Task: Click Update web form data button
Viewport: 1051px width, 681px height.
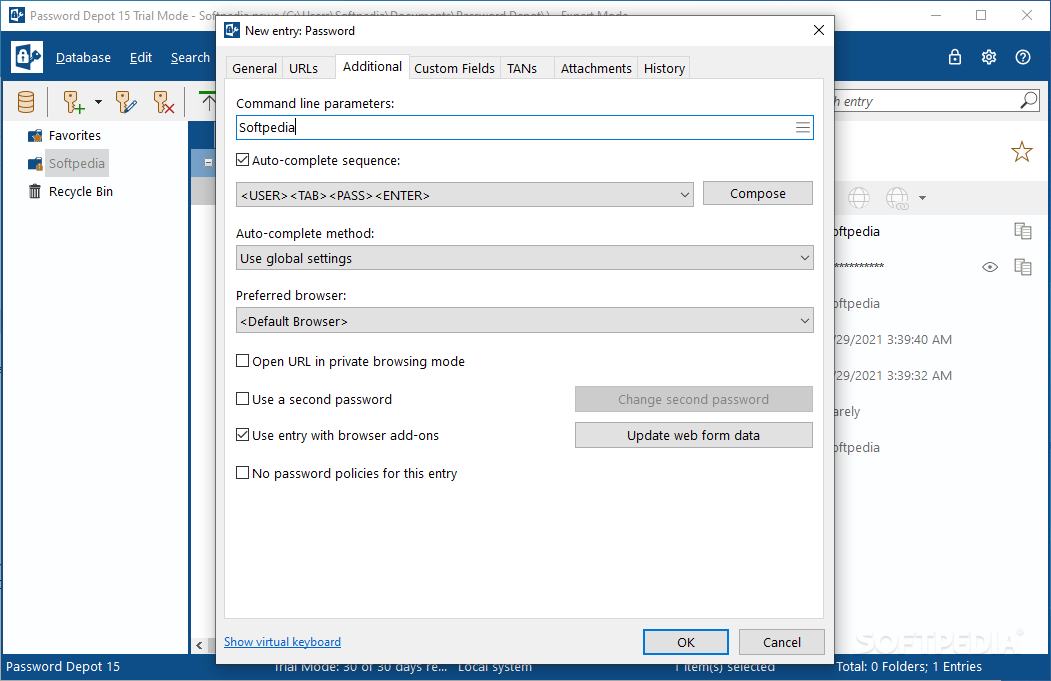Action: pyautogui.click(x=694, y=435)
